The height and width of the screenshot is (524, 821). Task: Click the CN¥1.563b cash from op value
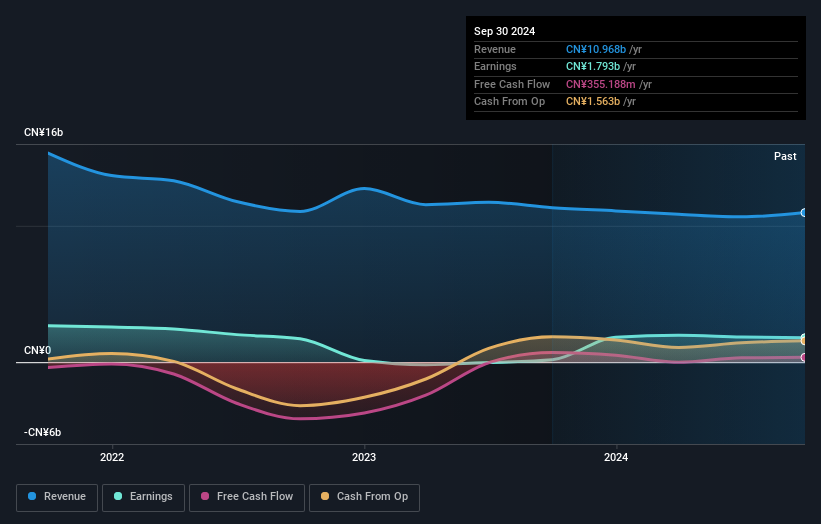[x=593, y=102]
